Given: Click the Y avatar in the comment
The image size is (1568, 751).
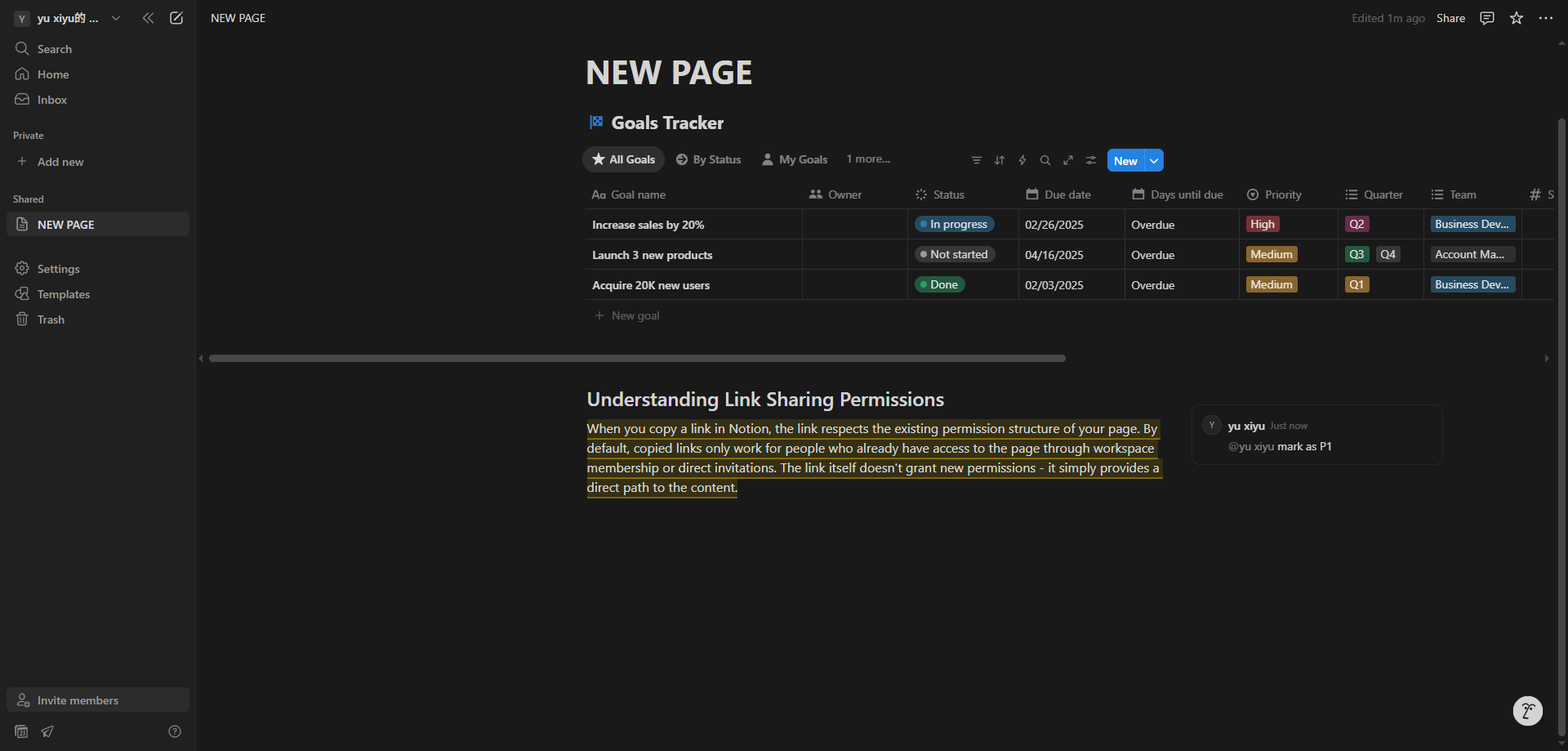Looking at the screenshot, I should [x=1212, y=425].
